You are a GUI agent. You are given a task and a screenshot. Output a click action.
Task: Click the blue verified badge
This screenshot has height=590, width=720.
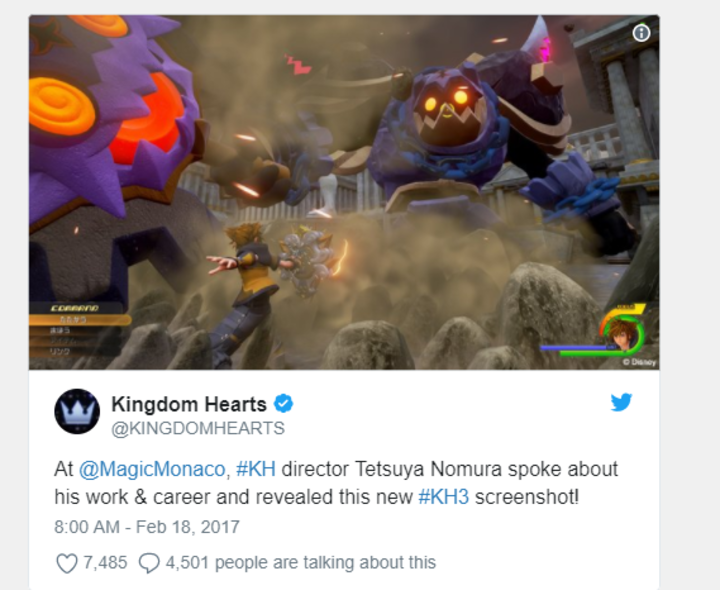click(x=283, y=404)
